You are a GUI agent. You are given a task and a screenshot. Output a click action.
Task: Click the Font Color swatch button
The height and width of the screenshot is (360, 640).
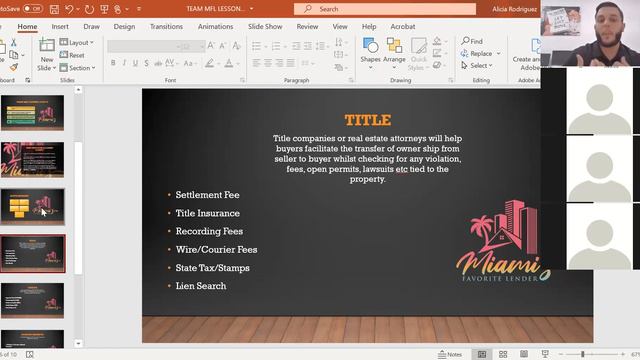click(229, 63)
